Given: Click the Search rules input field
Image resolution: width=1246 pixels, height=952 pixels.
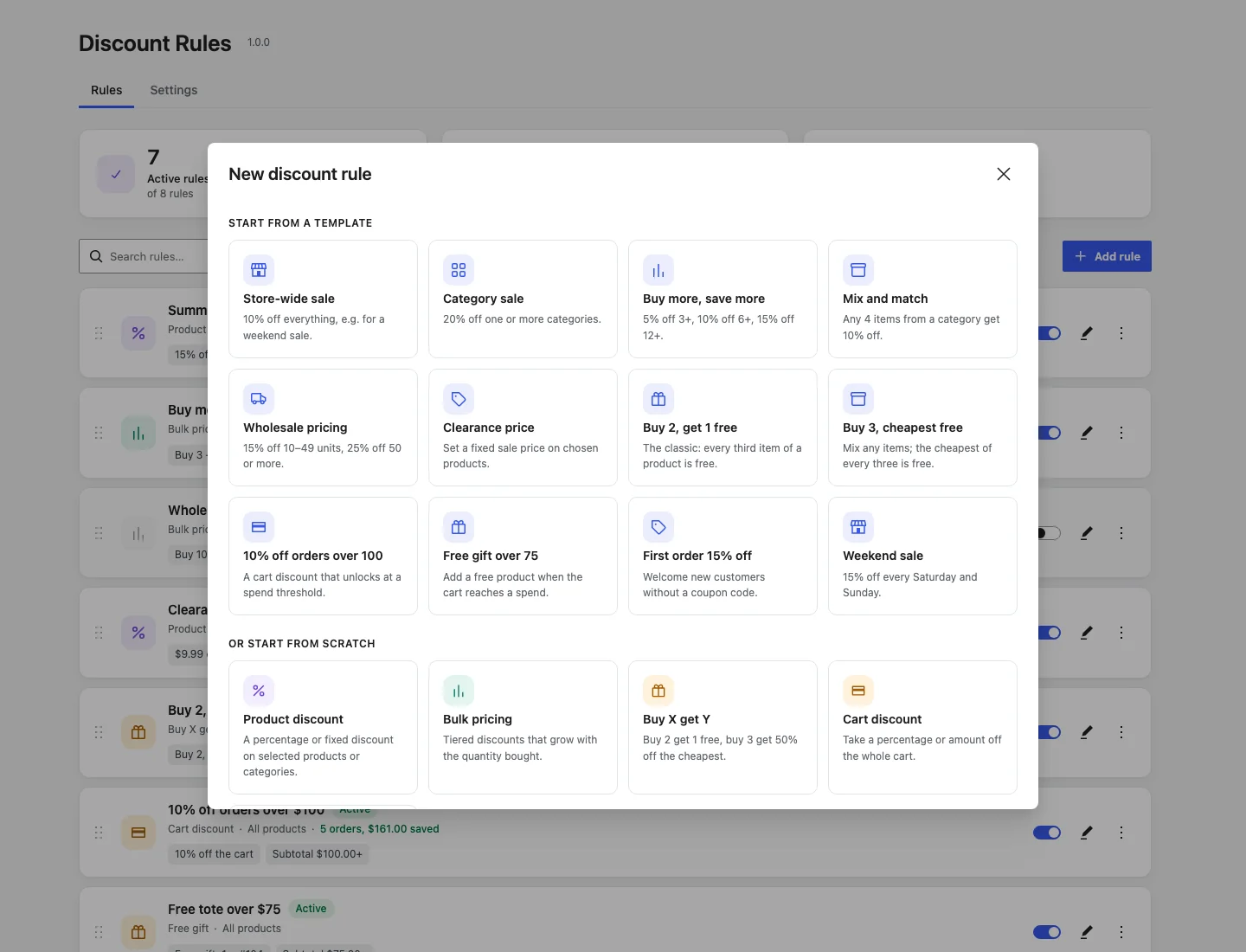Looking at the screenshot, I should click(x=144, y=256).
